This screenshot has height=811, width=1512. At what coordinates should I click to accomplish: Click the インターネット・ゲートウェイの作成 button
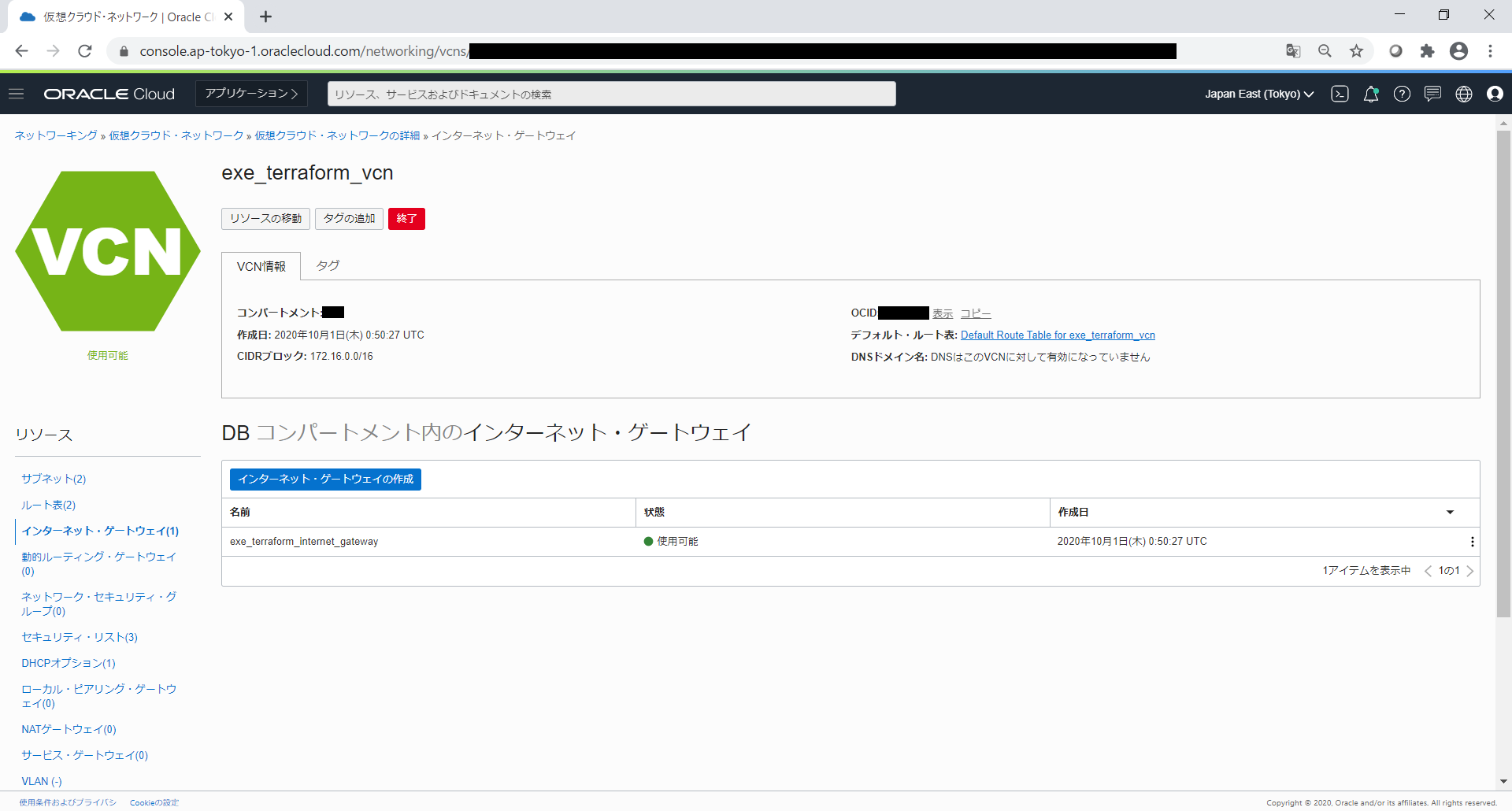point(325,480)
